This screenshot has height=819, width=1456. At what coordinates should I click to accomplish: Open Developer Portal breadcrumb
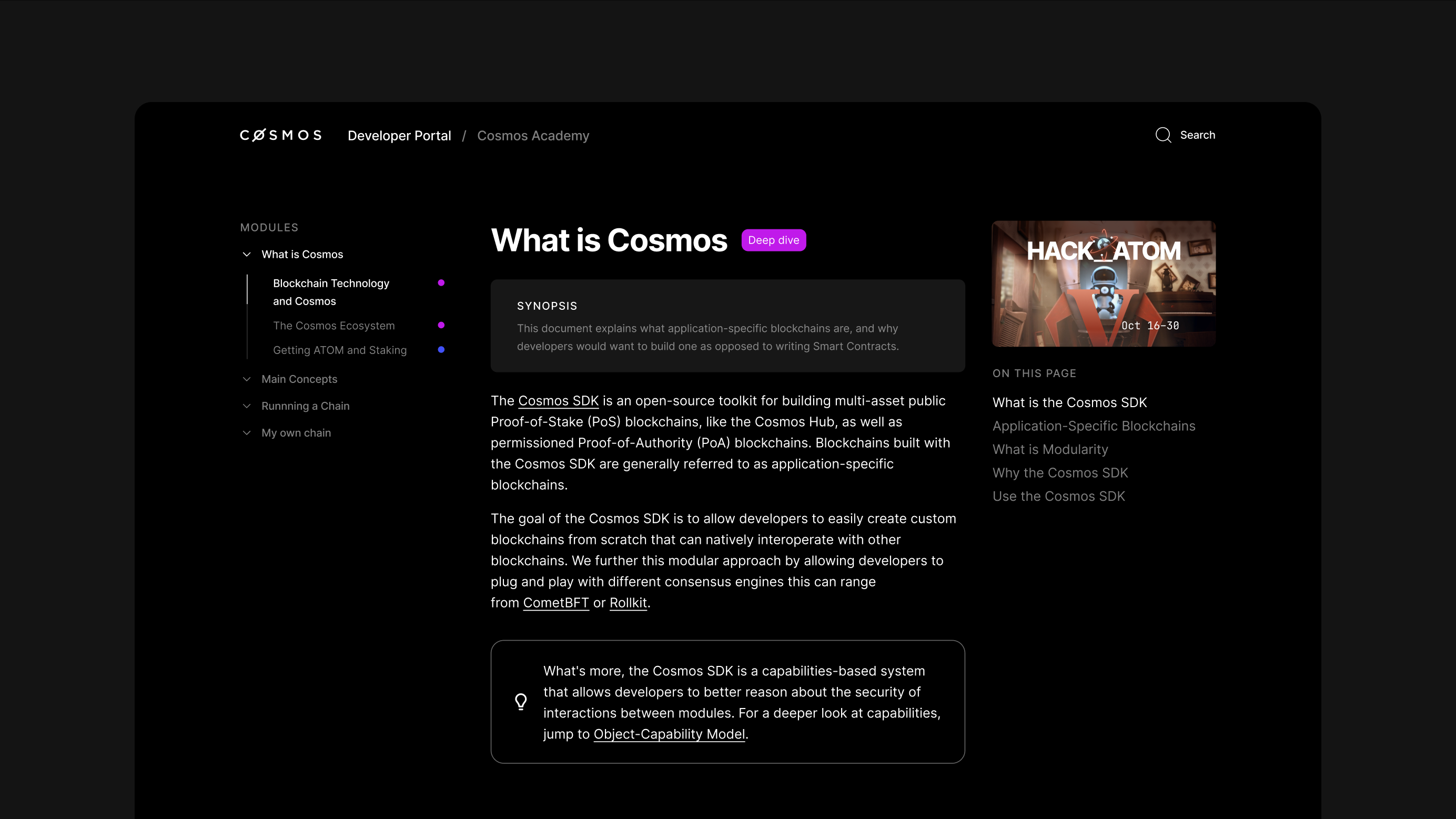click(x=399, y=136)
